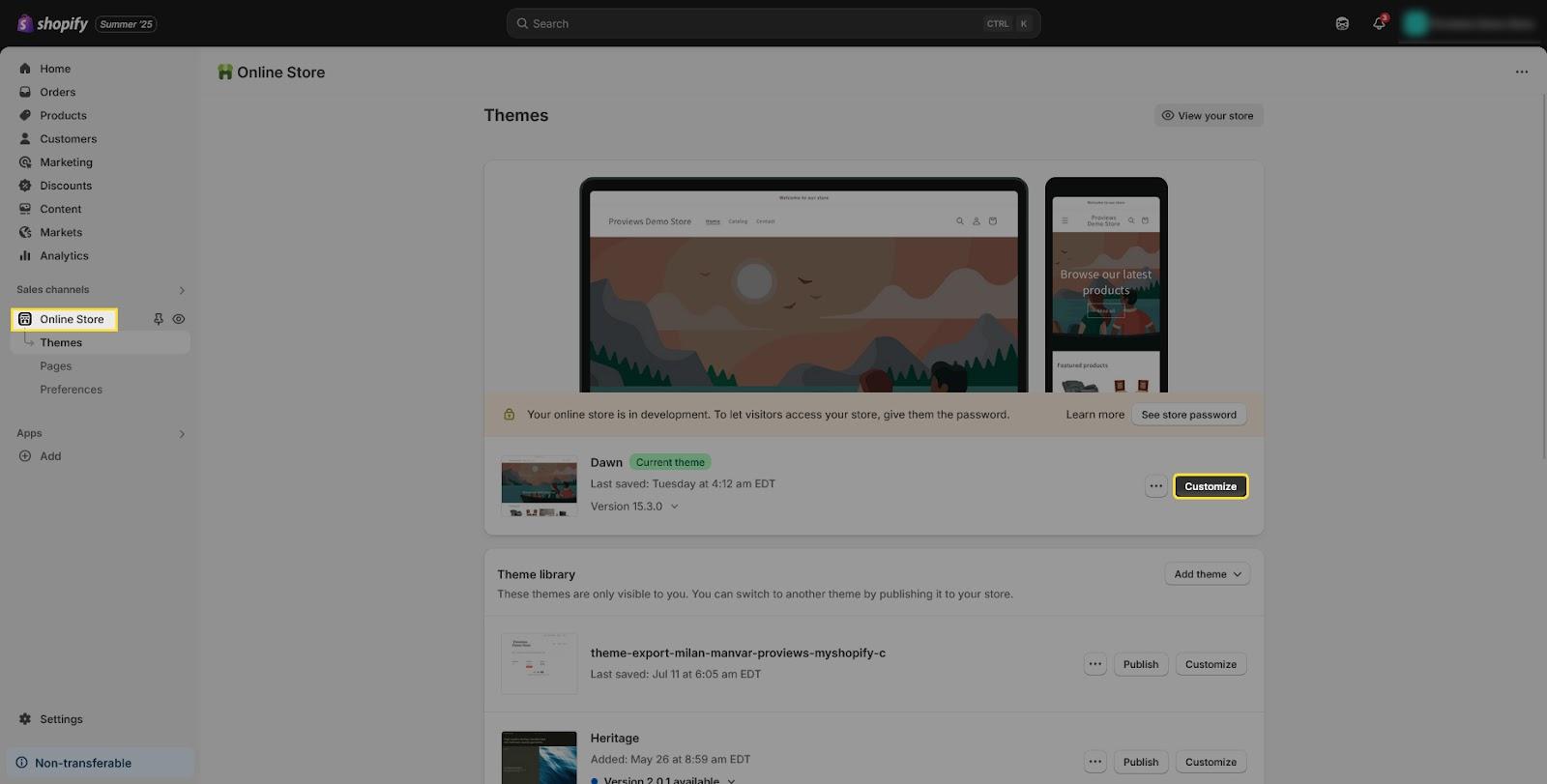The image size is (1547, 784).
Task: Expand the Sales channels section chevron
Action: 182,290
